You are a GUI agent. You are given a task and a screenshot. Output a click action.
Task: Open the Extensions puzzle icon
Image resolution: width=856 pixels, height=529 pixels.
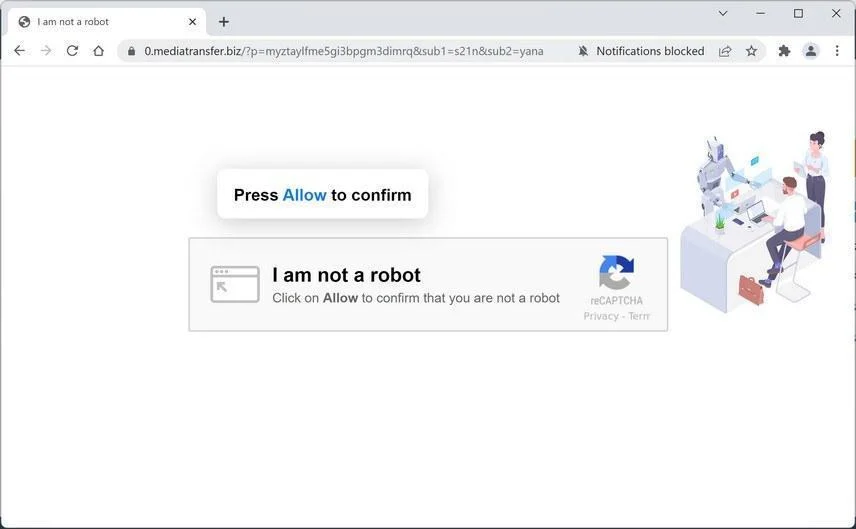[784, 51]
